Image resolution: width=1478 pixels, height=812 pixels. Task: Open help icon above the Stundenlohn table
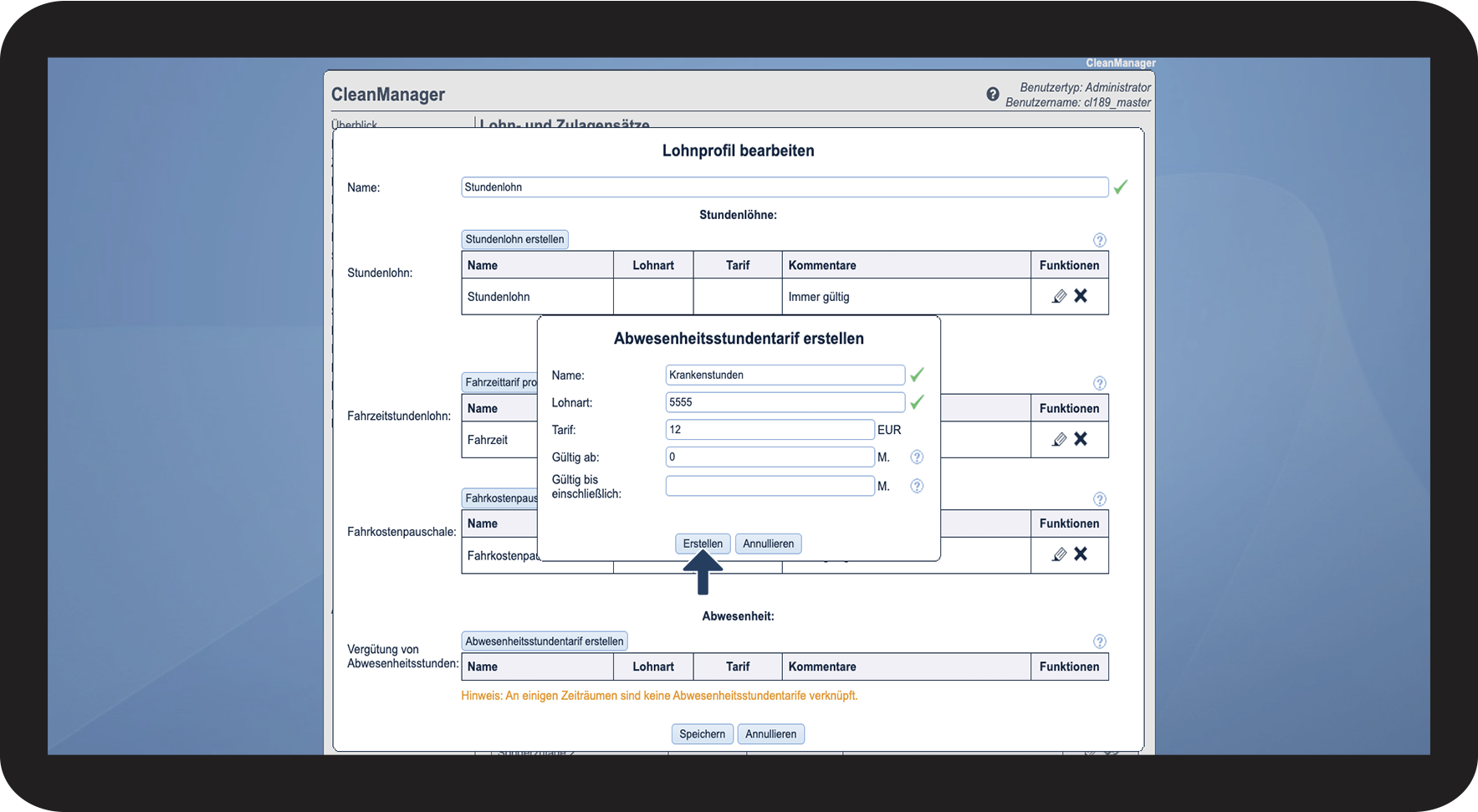click(x=1100, y=240)
